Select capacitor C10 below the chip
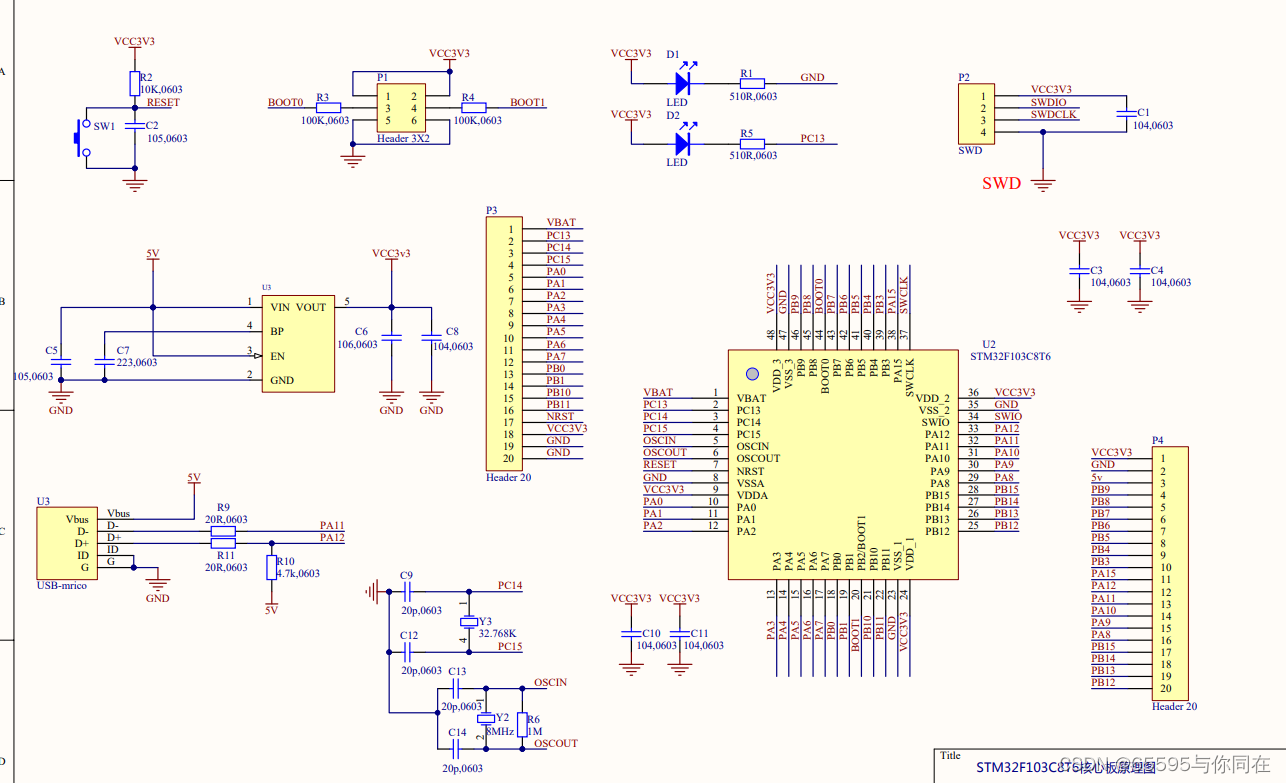Viewport: 1286px width, 783px height. 630,633
